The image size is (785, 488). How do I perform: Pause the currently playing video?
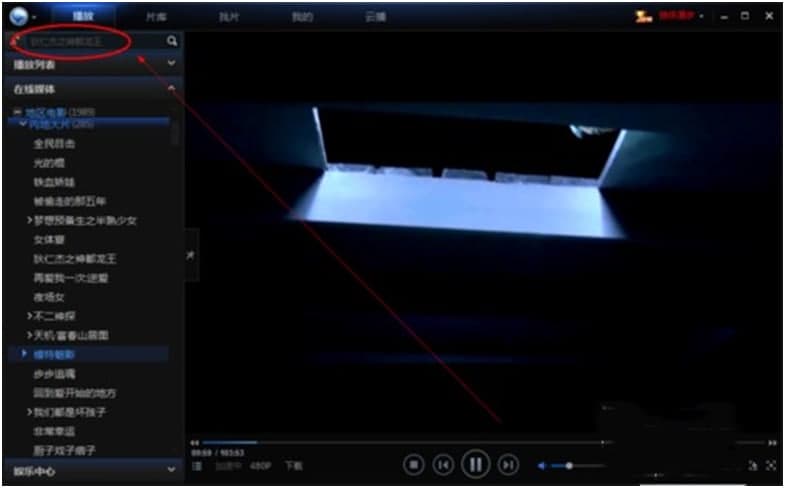(x=476, y=464)
